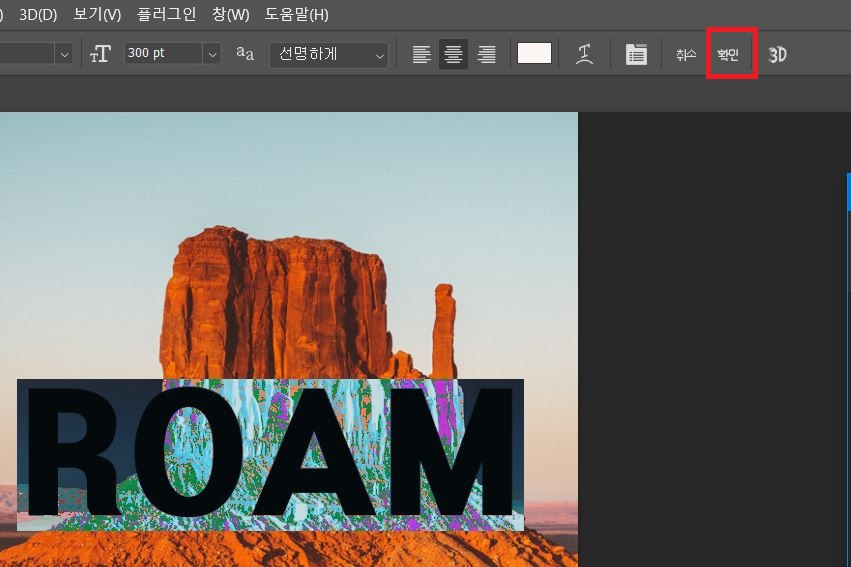
Task: Align text left
Action: (x=422, y=54)
